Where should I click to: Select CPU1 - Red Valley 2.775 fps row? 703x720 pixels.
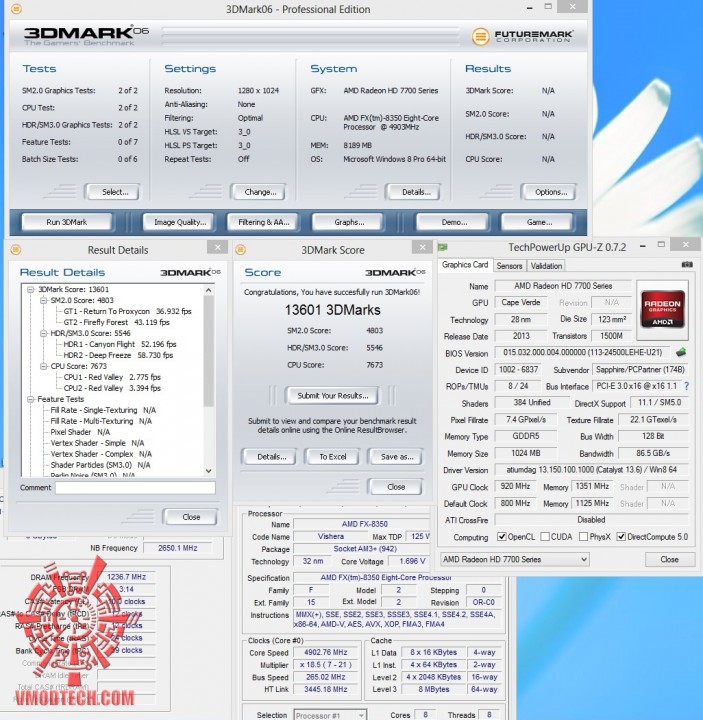[x=112, y=377]
